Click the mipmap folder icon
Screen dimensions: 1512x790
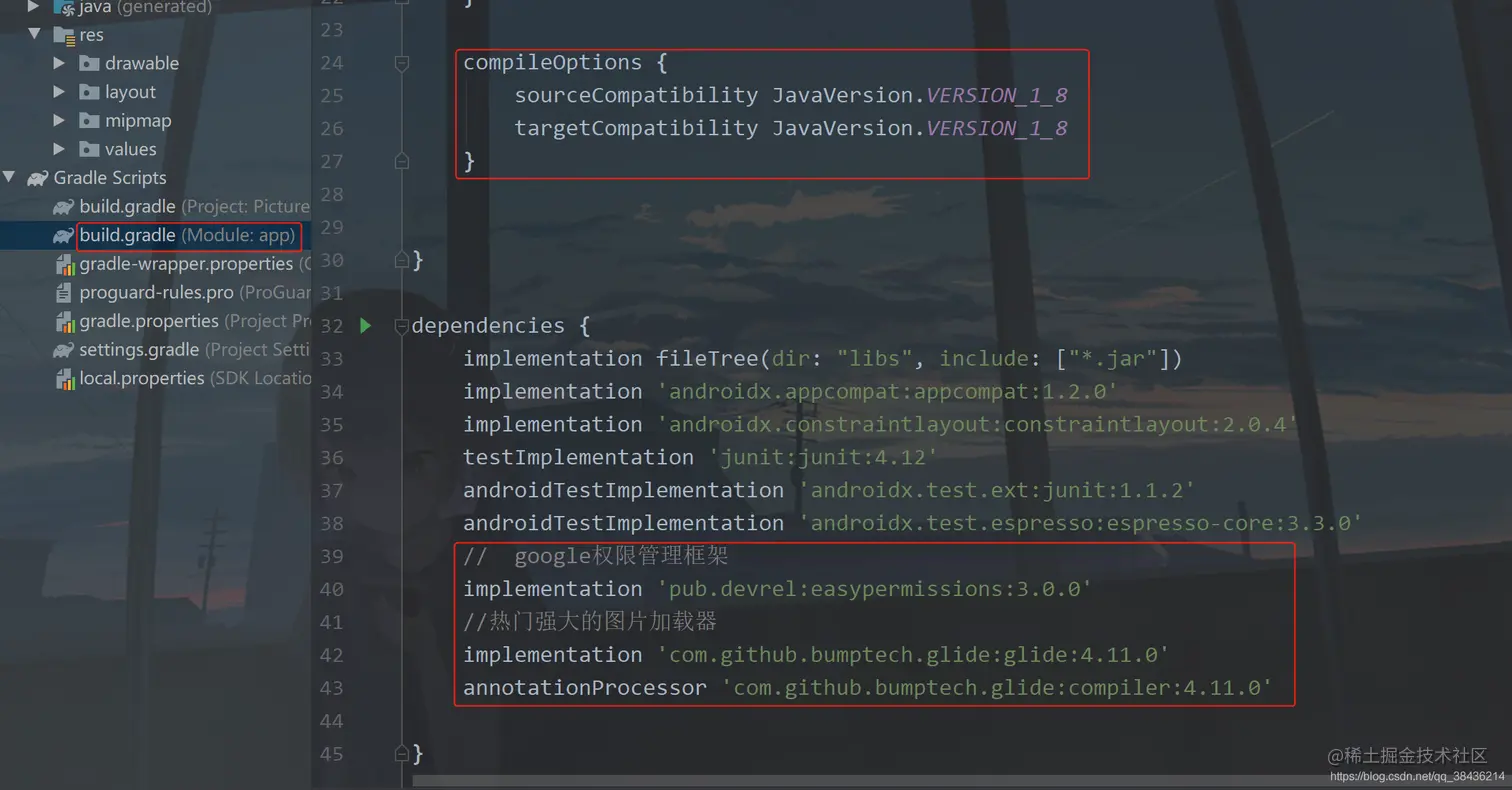click(89, 120)
